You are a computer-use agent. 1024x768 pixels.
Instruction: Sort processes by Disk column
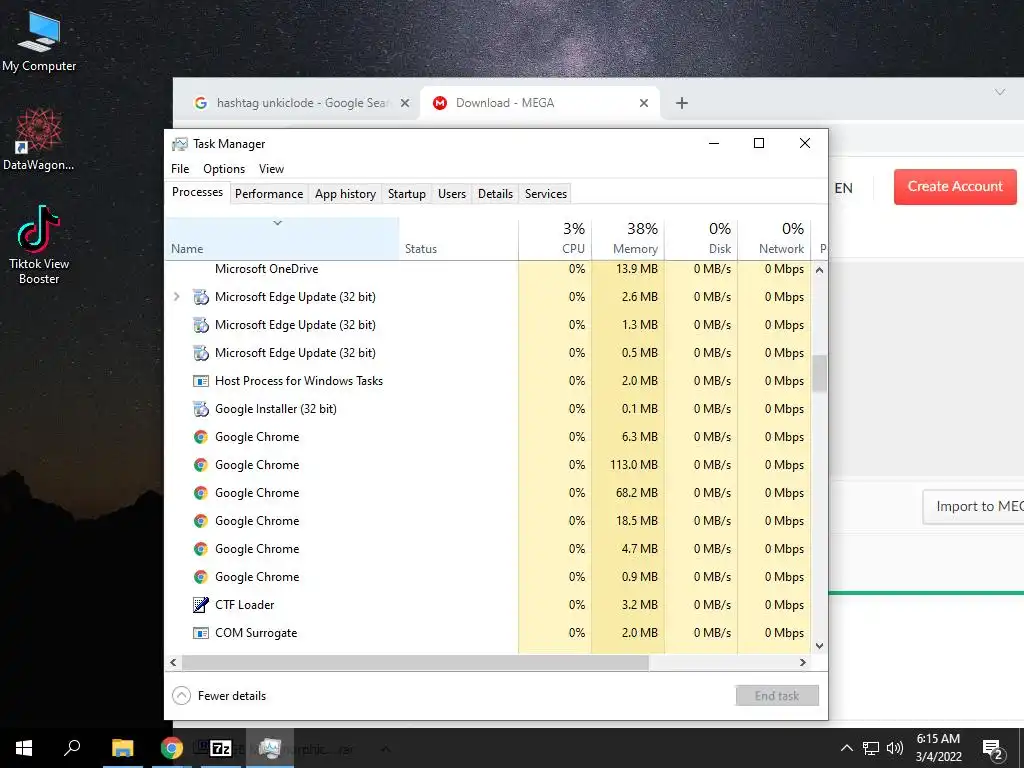[x=701, y=238]
